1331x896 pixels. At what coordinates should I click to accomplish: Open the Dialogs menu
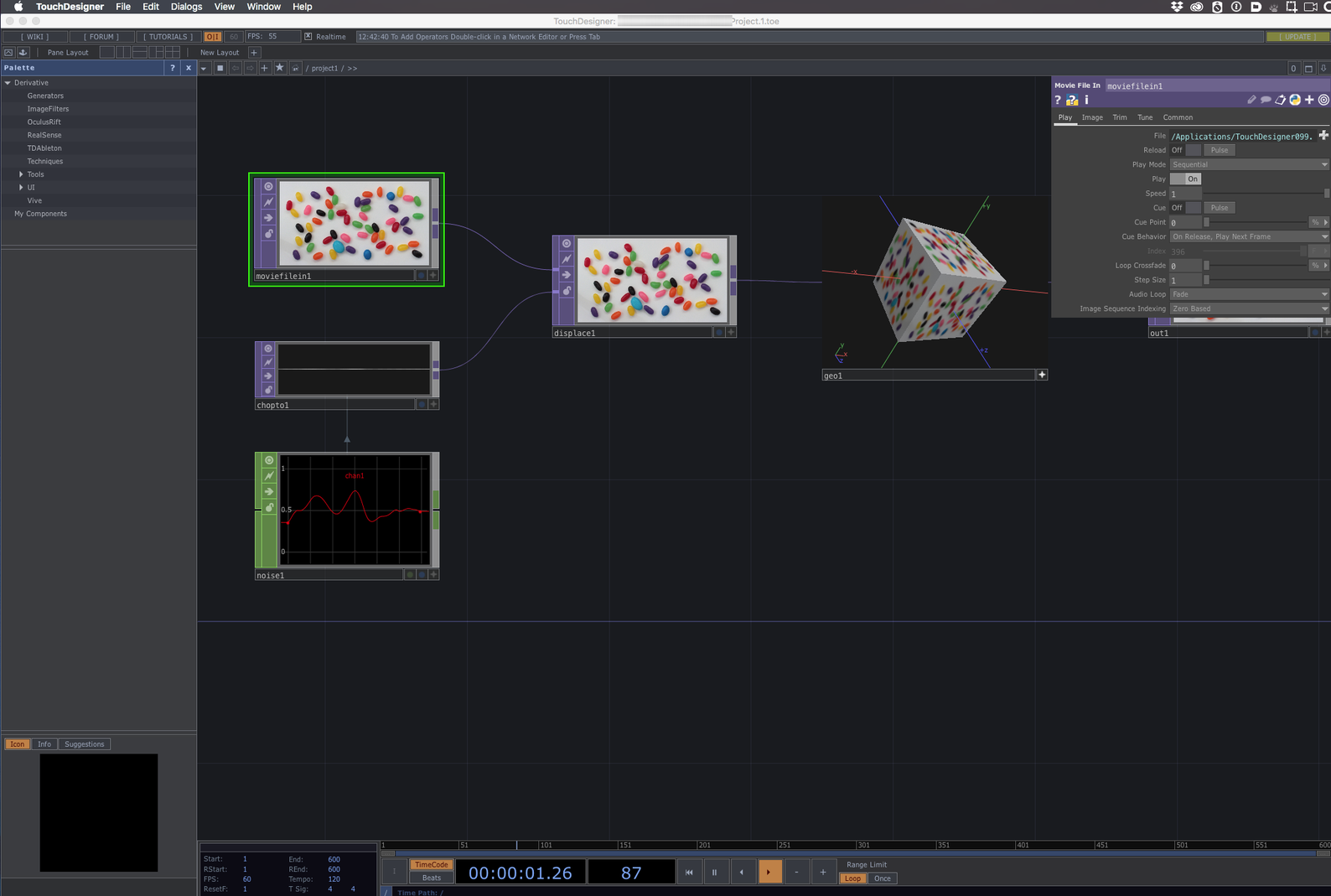pyautogui.click(x=186, y=7)
